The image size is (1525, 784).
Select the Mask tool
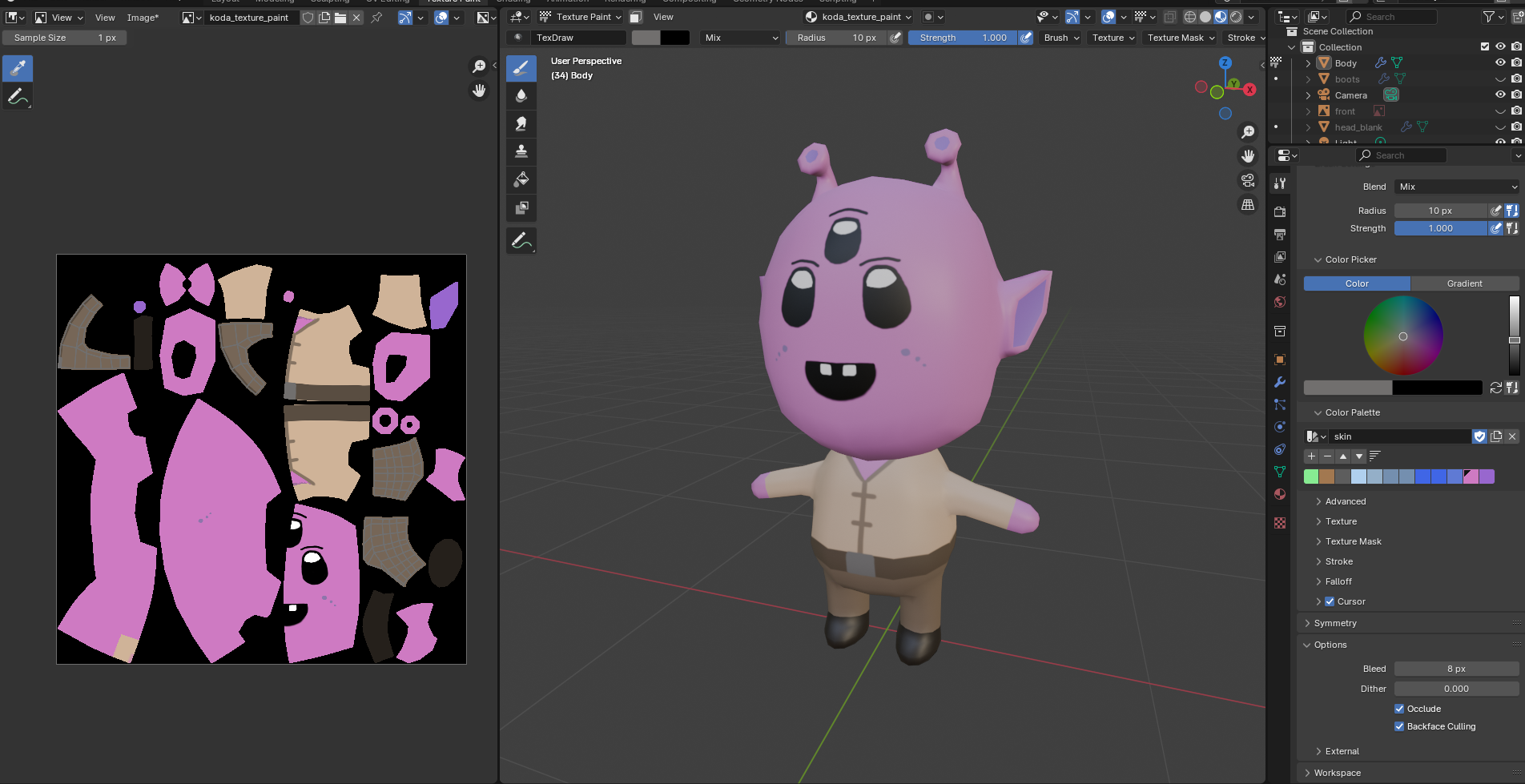coord(521,207)
